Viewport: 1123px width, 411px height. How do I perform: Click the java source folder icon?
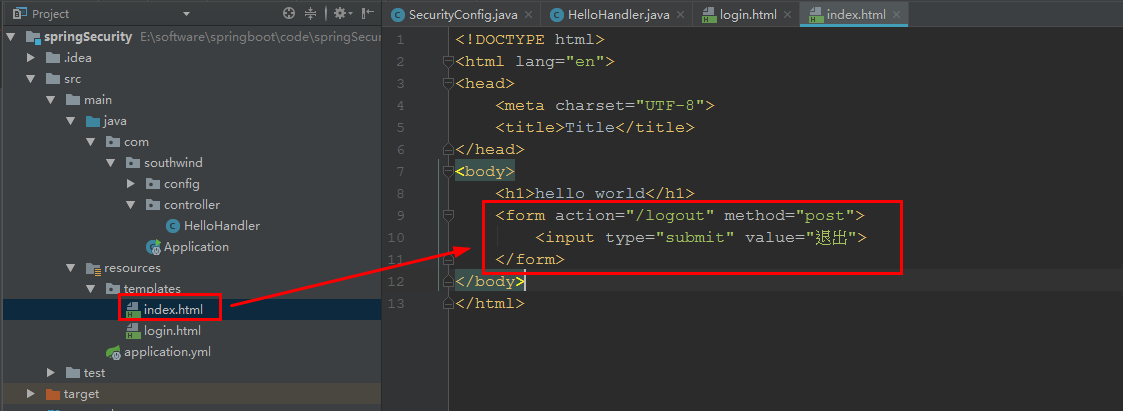[x=93, y=121]
